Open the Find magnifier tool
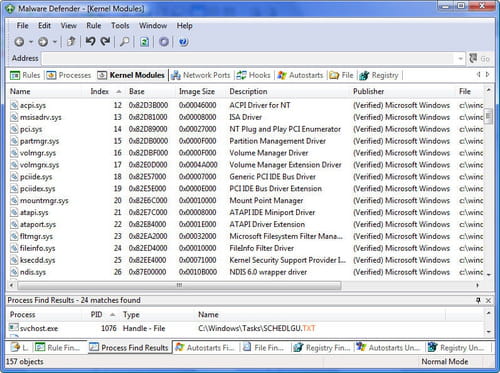 (125, 42)
